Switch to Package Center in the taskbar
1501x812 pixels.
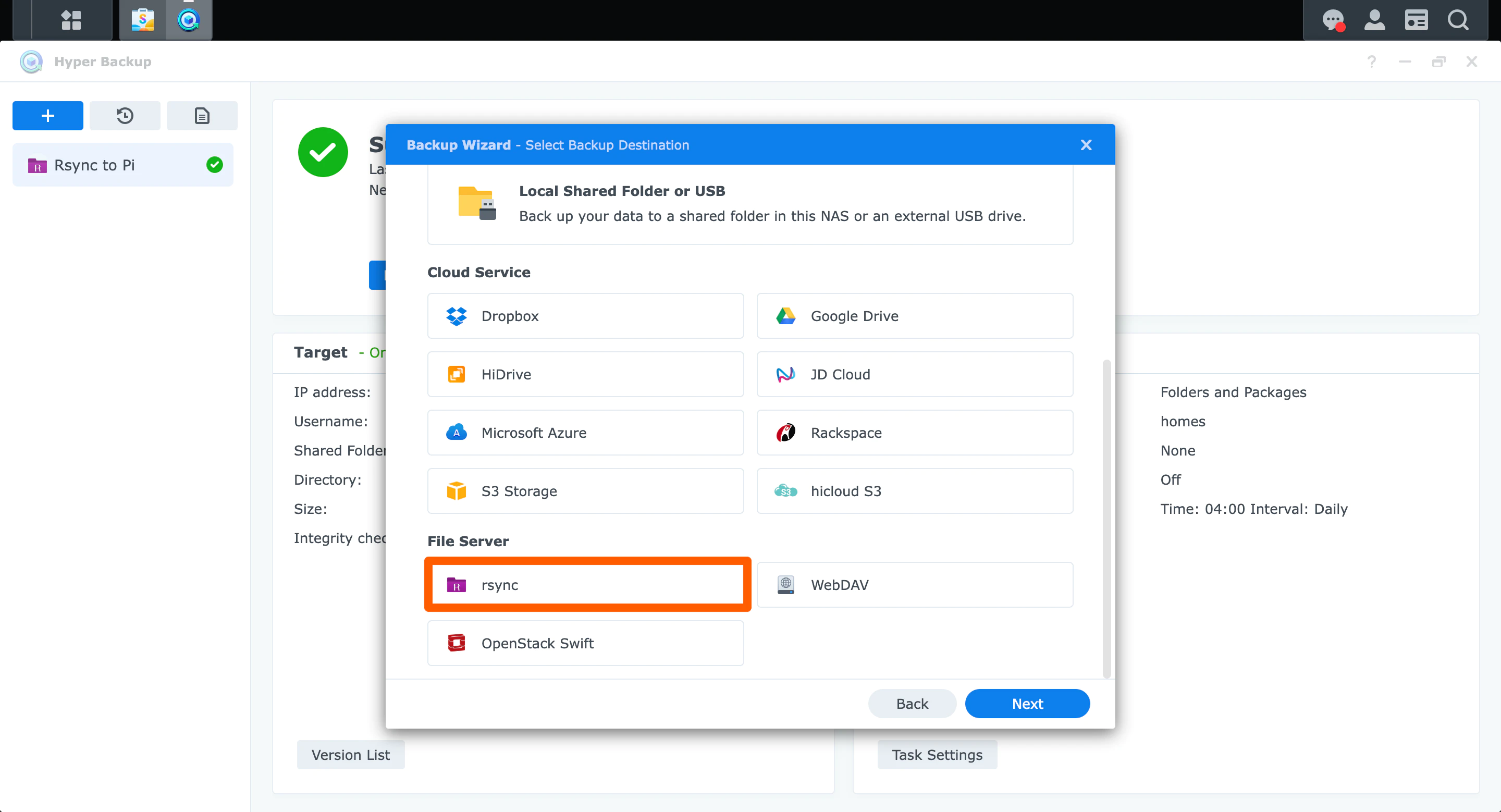click(x=143, y=20)
